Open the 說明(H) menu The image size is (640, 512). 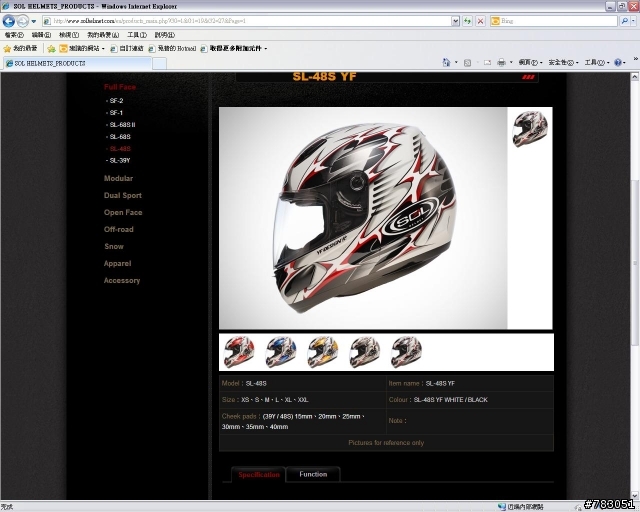[164, 35]
